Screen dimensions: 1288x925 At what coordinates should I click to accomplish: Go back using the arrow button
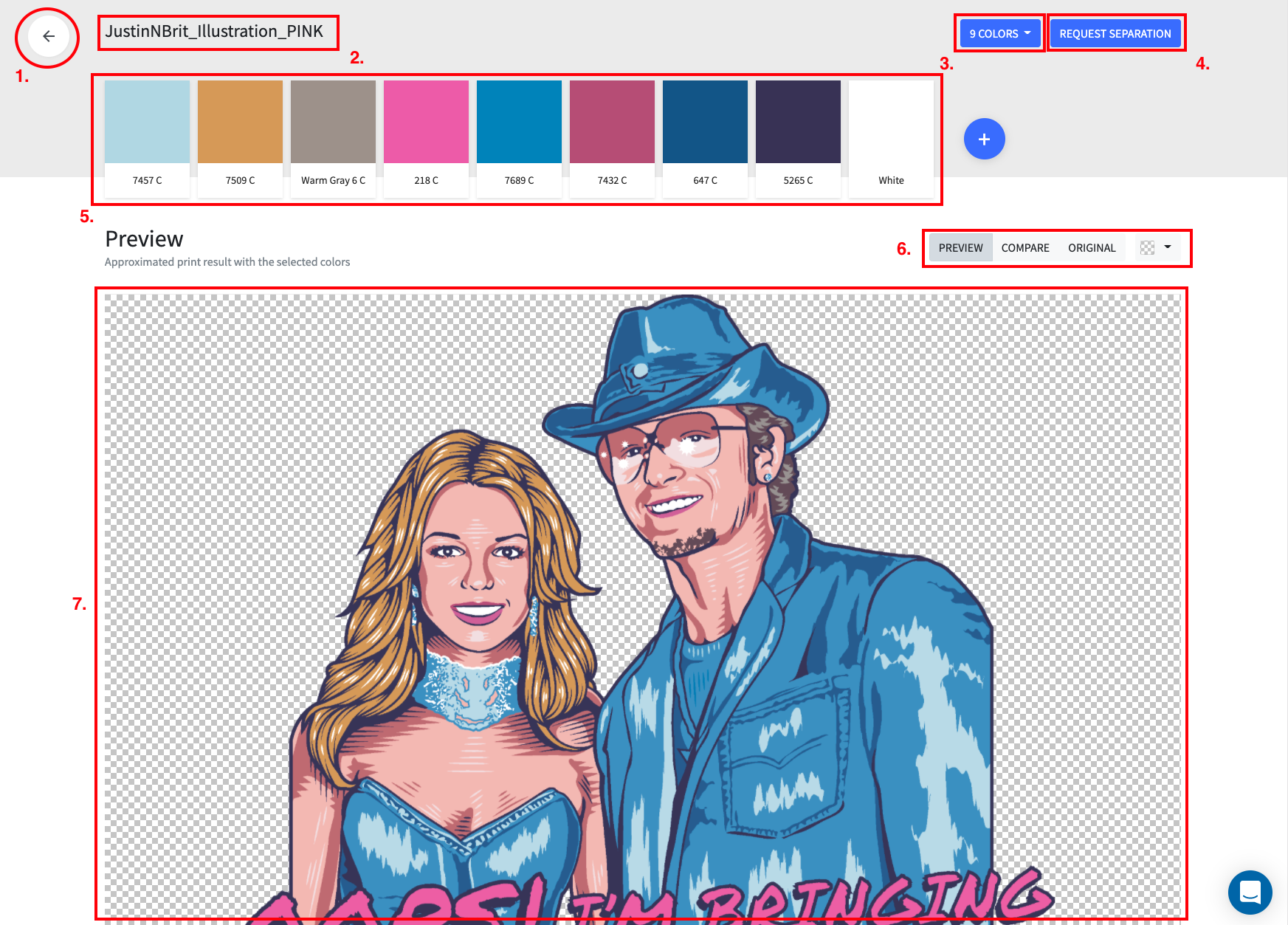(48, 36)
